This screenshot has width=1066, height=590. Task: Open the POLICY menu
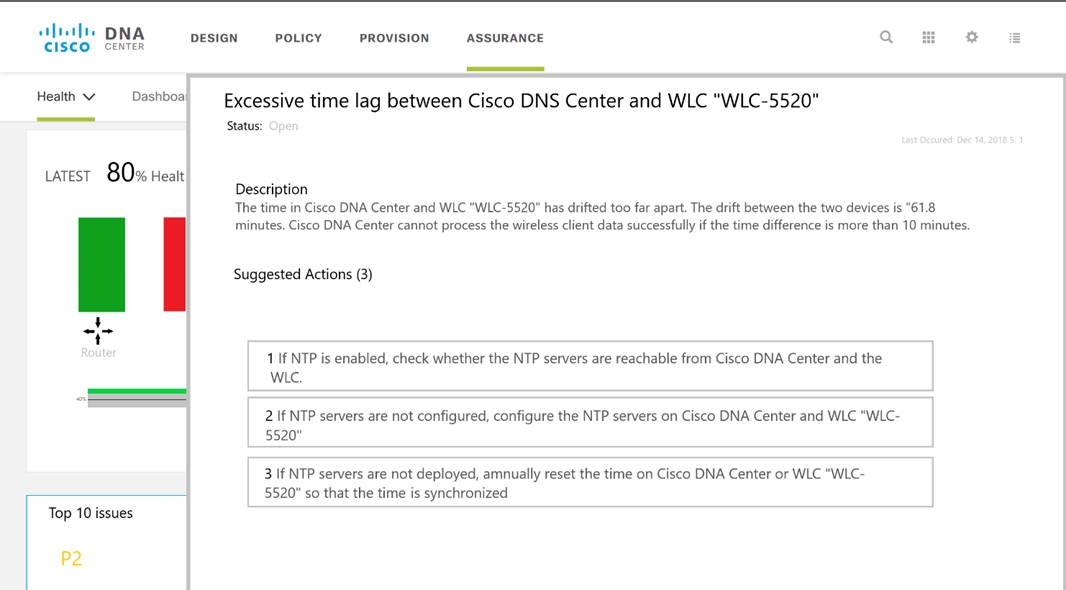298,38
